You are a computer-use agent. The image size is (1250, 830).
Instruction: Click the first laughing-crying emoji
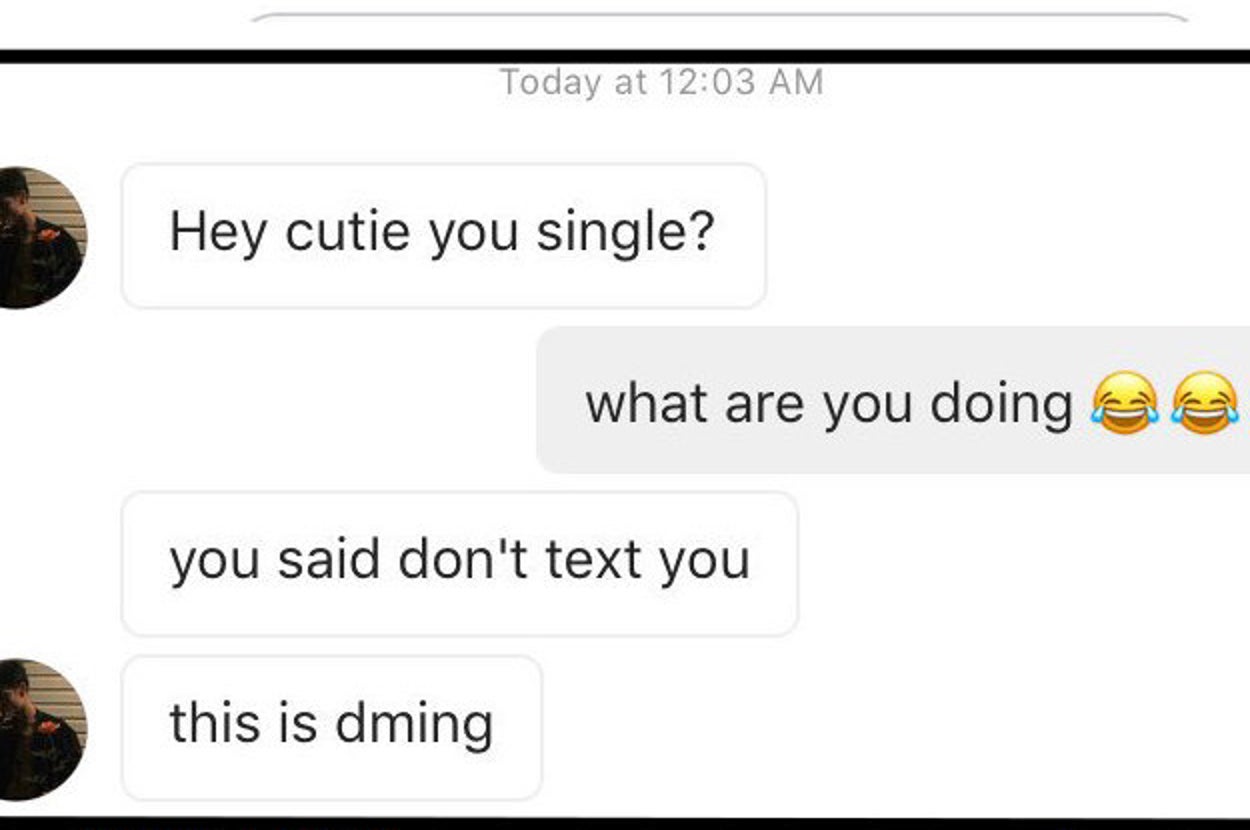1125,402
